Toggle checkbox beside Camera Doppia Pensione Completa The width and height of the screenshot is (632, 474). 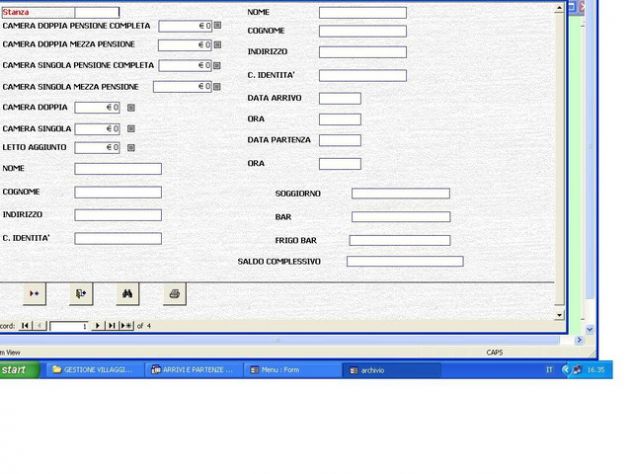(x=217, y=25)
